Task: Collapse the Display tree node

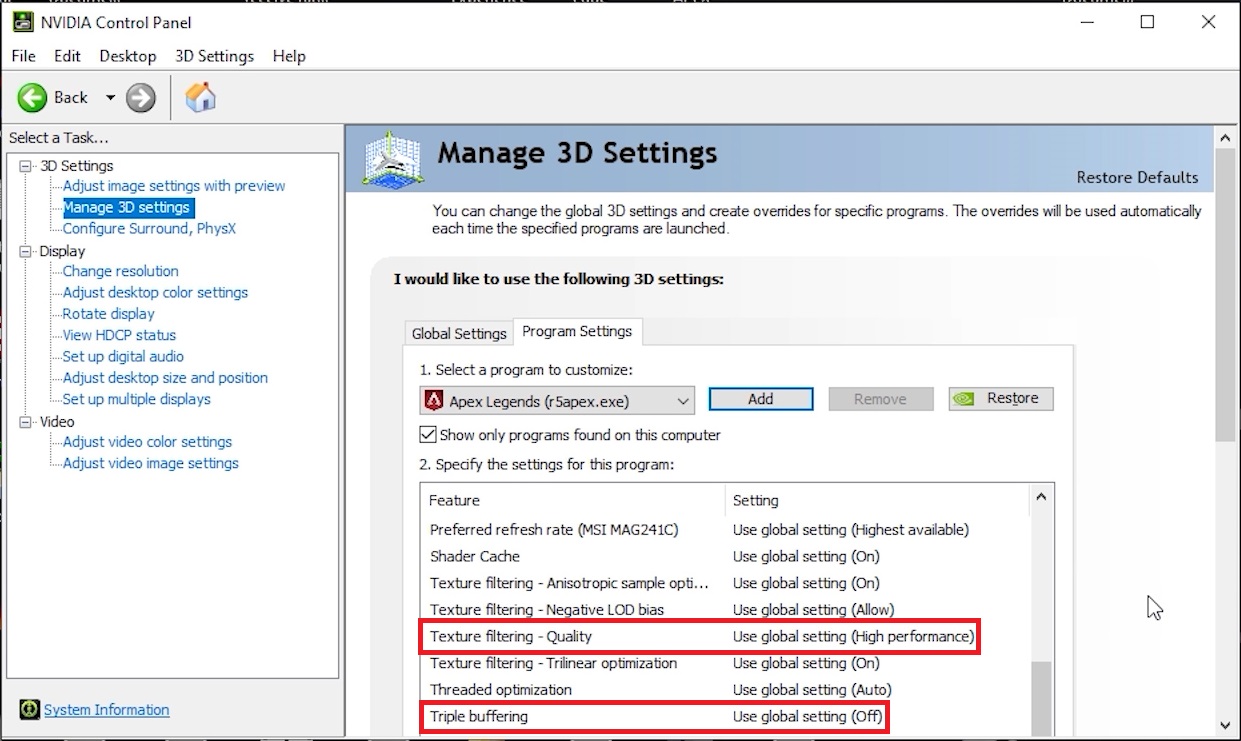Action: click(x=27, y=251)
